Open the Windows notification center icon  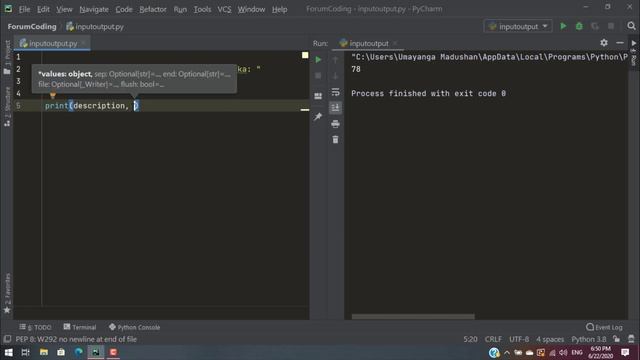click(x=625, y=352)
